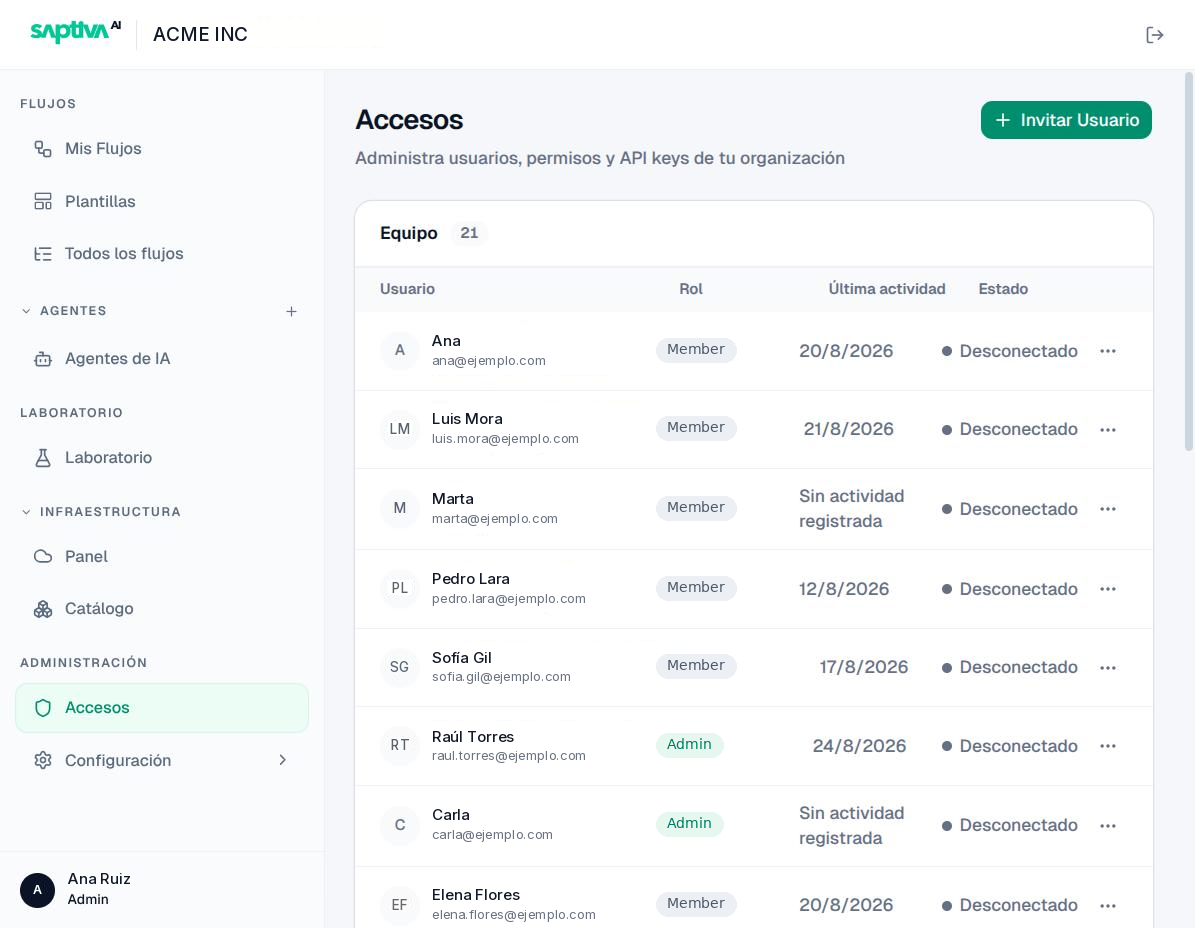Click the M avatar for Marta
Screen dimensions: 1195x928
point(399,508)
